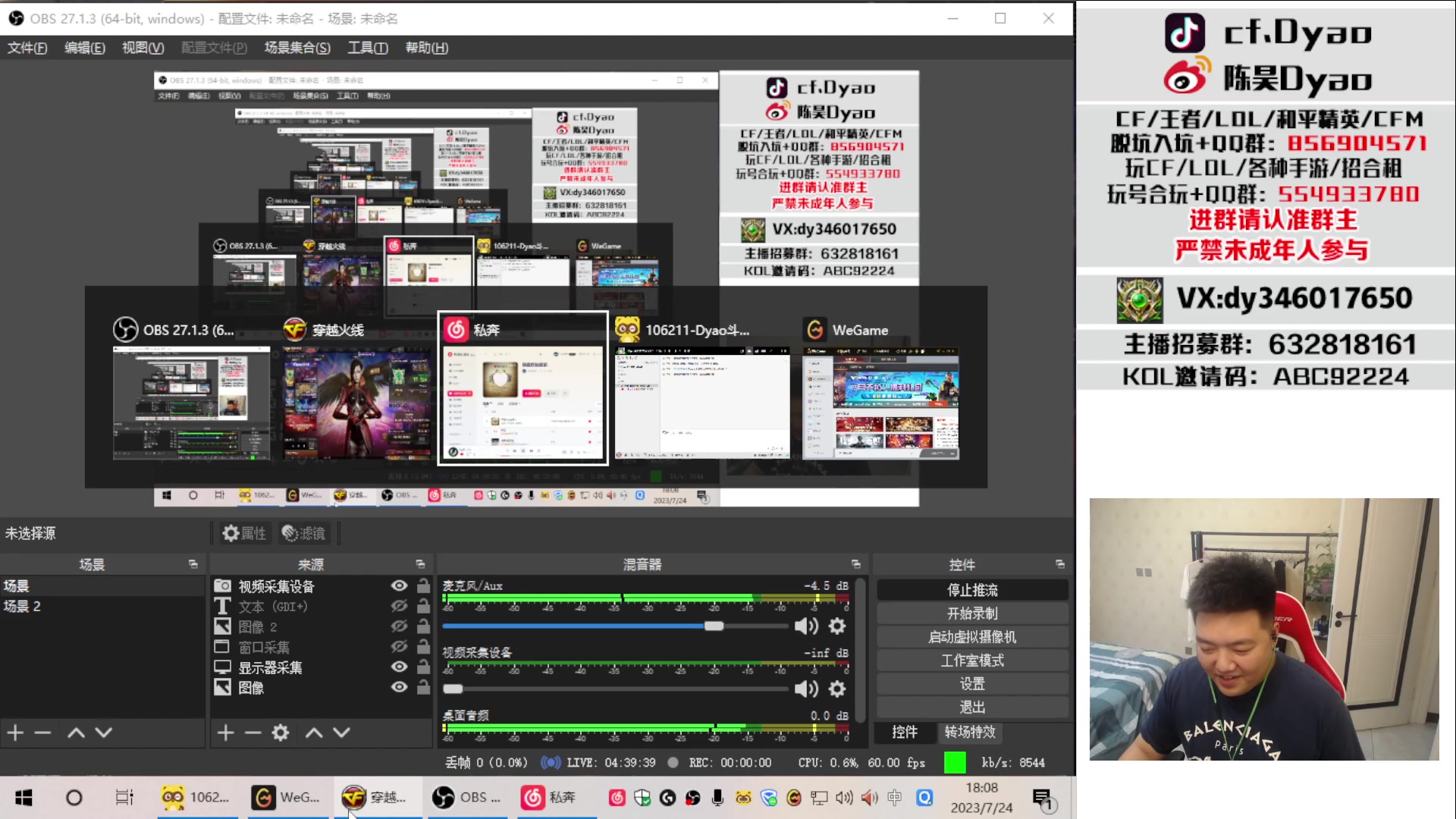The image size is (1456, 819).
Task: Pop out the 场景 dock panel
Action: (193, 564)
